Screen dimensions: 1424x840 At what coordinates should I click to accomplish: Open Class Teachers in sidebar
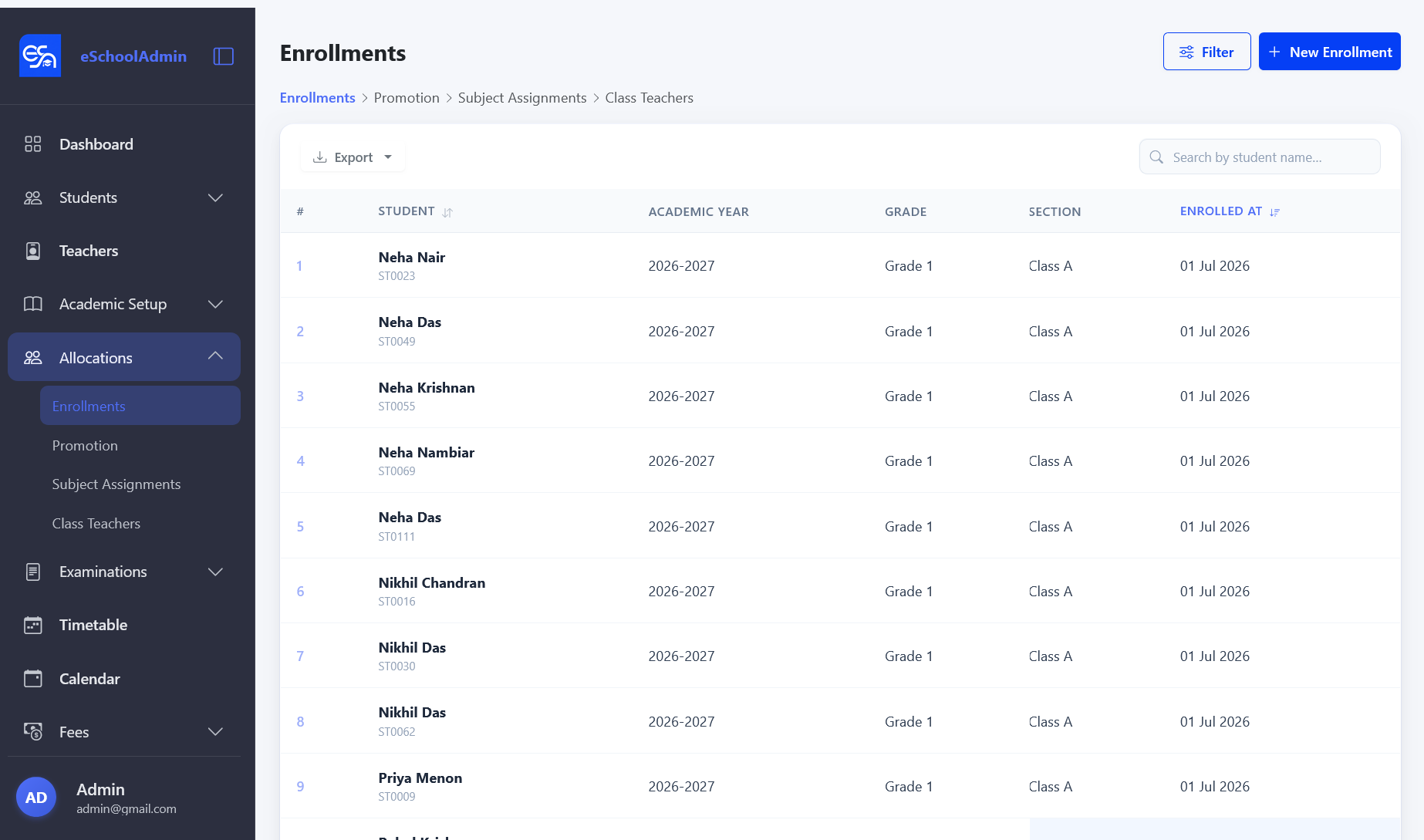96,524
